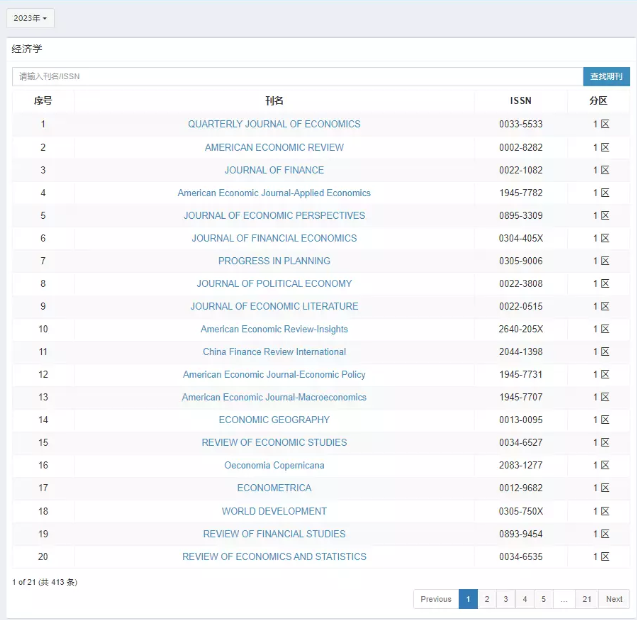
Task: Open REVIEW OF FINANCIAL STUDIES link
Action: click(274, 534)
